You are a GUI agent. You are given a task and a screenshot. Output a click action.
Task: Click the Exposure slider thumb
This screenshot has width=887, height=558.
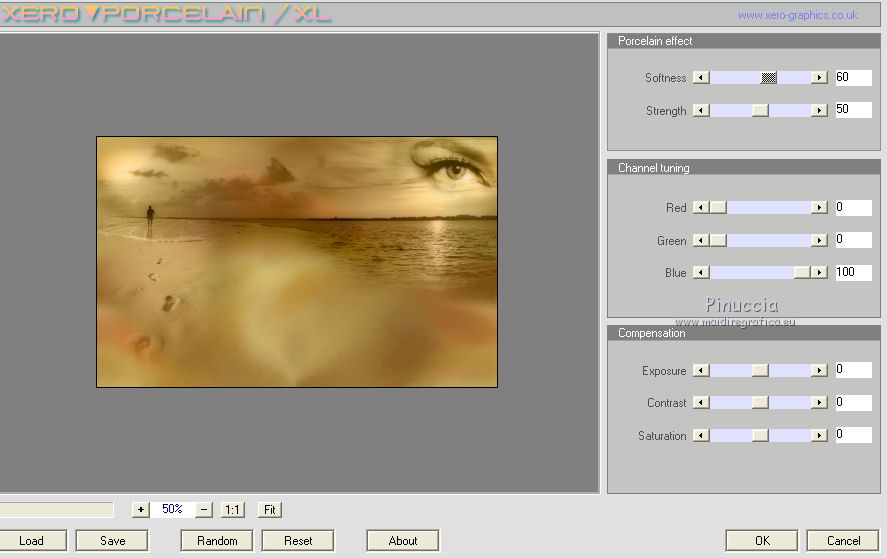click(760, 370)
